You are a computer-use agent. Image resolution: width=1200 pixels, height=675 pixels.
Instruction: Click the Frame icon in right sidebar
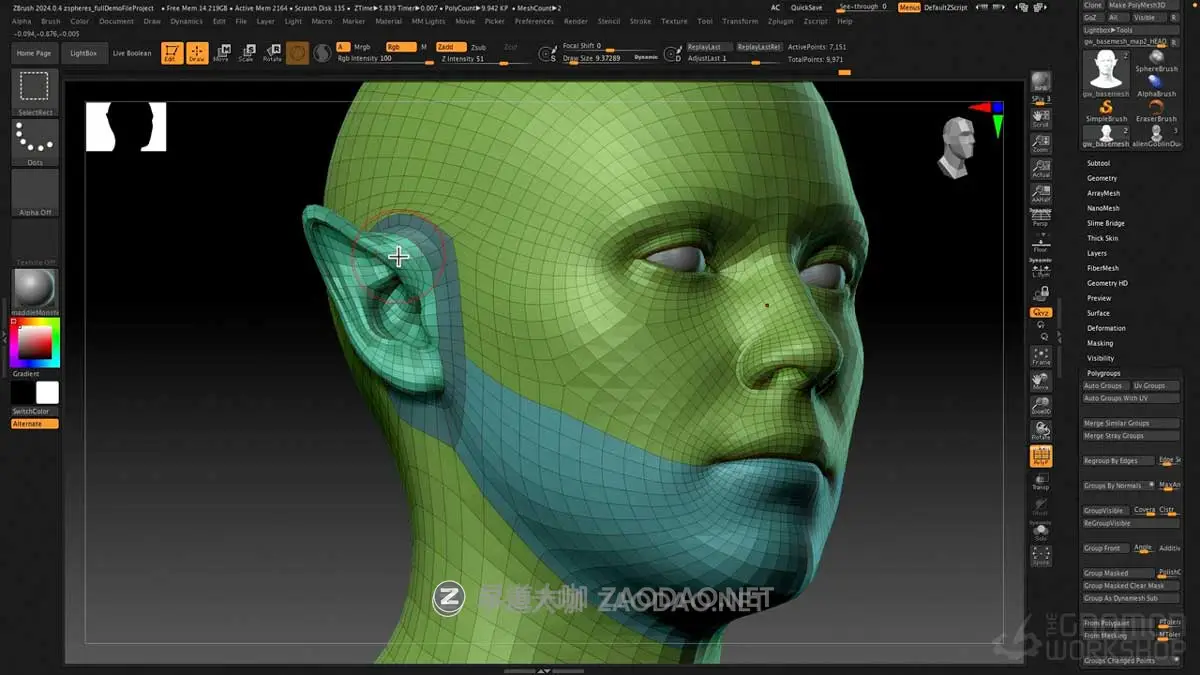tap(1040, 355)
